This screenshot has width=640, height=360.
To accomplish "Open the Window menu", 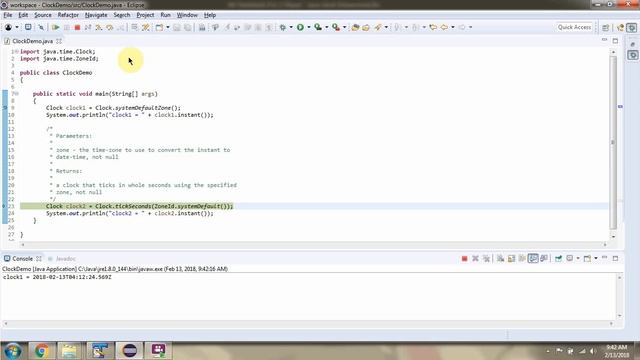I will click(x=187, y=15).
